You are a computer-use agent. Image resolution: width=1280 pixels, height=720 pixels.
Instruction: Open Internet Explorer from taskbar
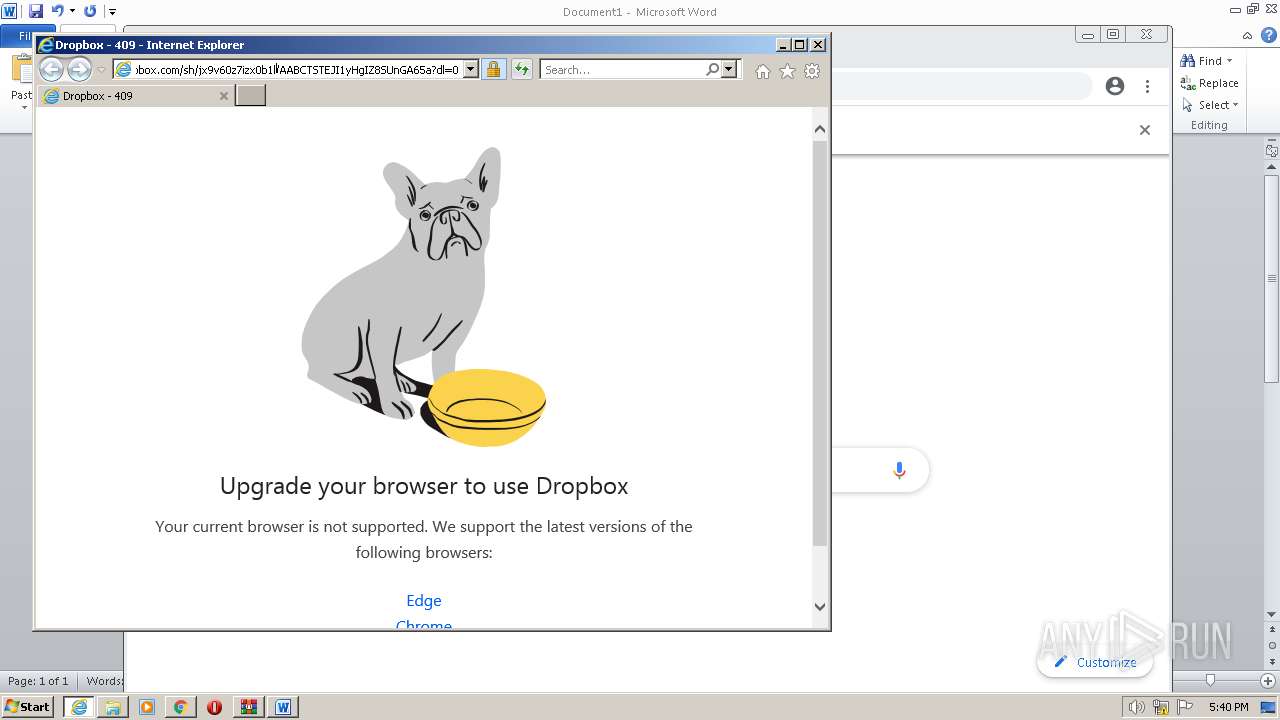point(79,707)
